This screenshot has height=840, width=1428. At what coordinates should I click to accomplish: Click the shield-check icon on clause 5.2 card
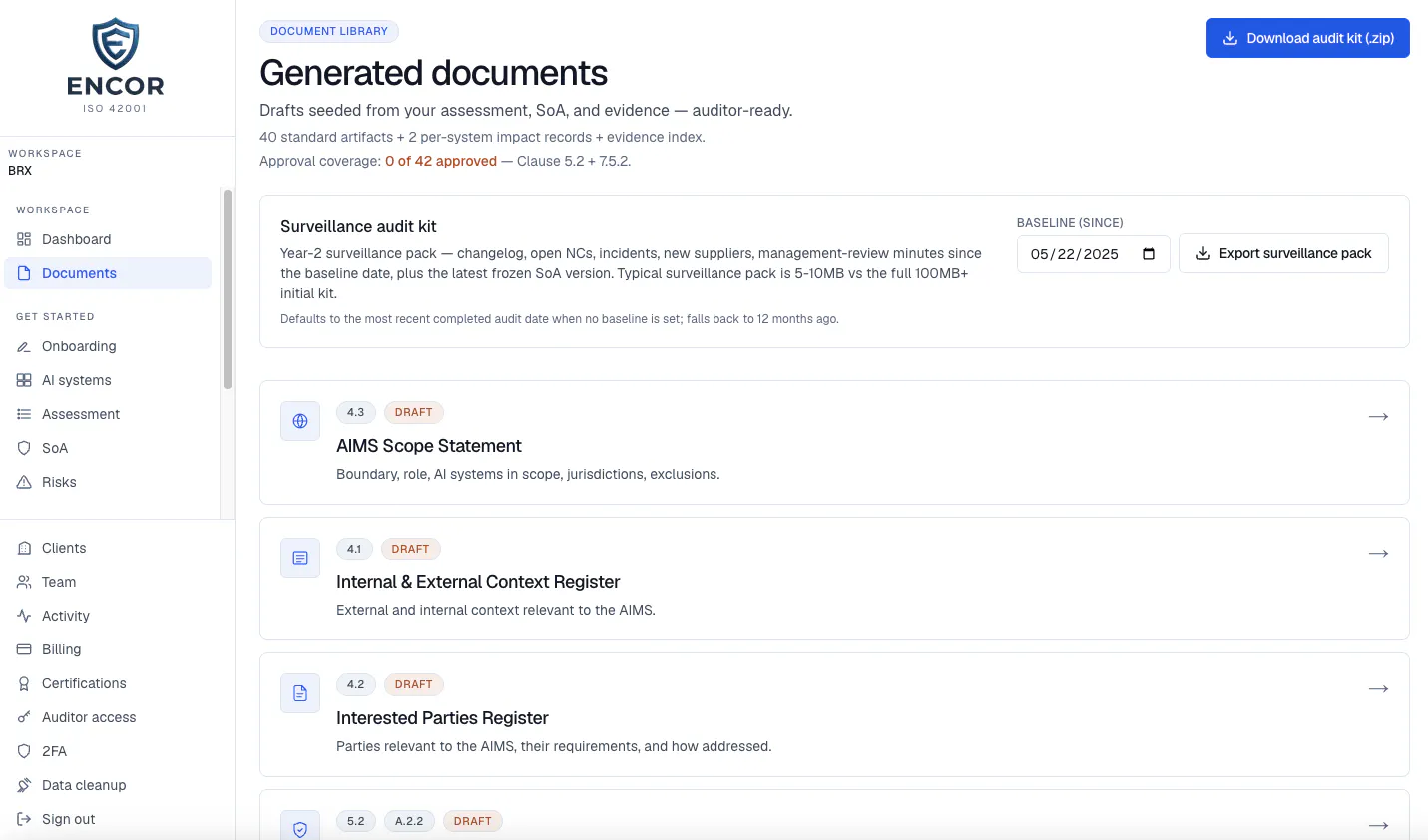[x=300, y=827]
